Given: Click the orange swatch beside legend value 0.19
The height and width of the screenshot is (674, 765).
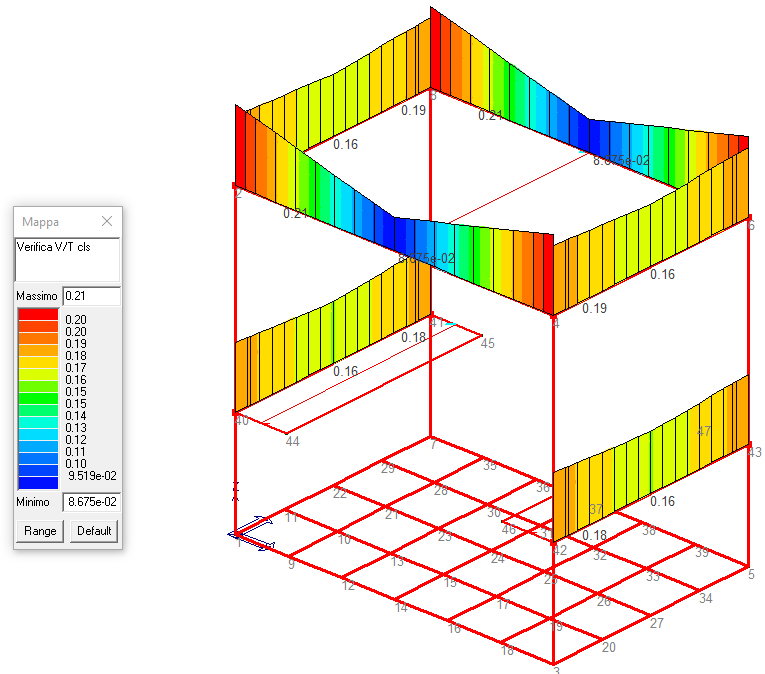Looking at the screenshot, I should (x=38, y=338).
